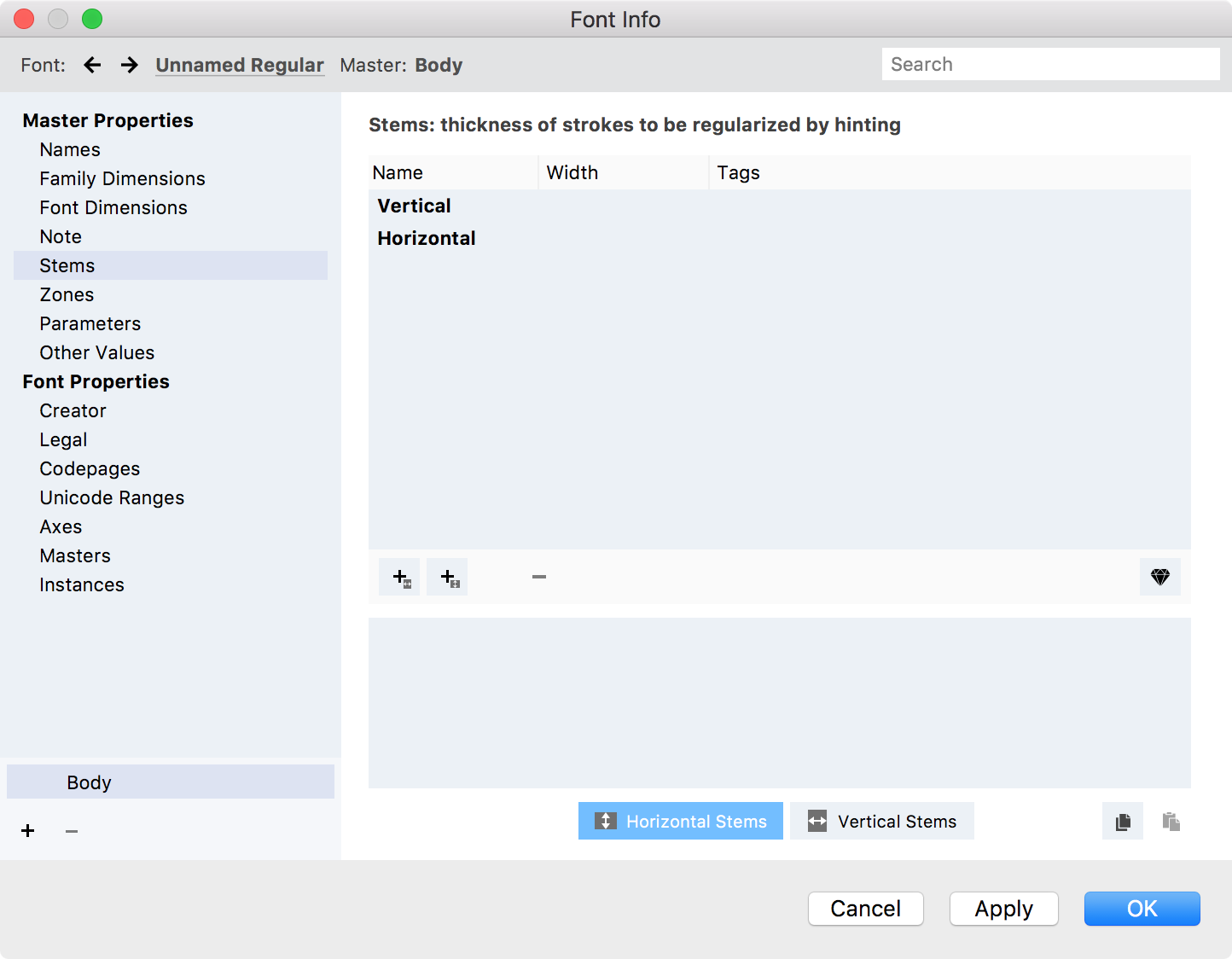Open the Unnamed Regular font link

point(240,65)
